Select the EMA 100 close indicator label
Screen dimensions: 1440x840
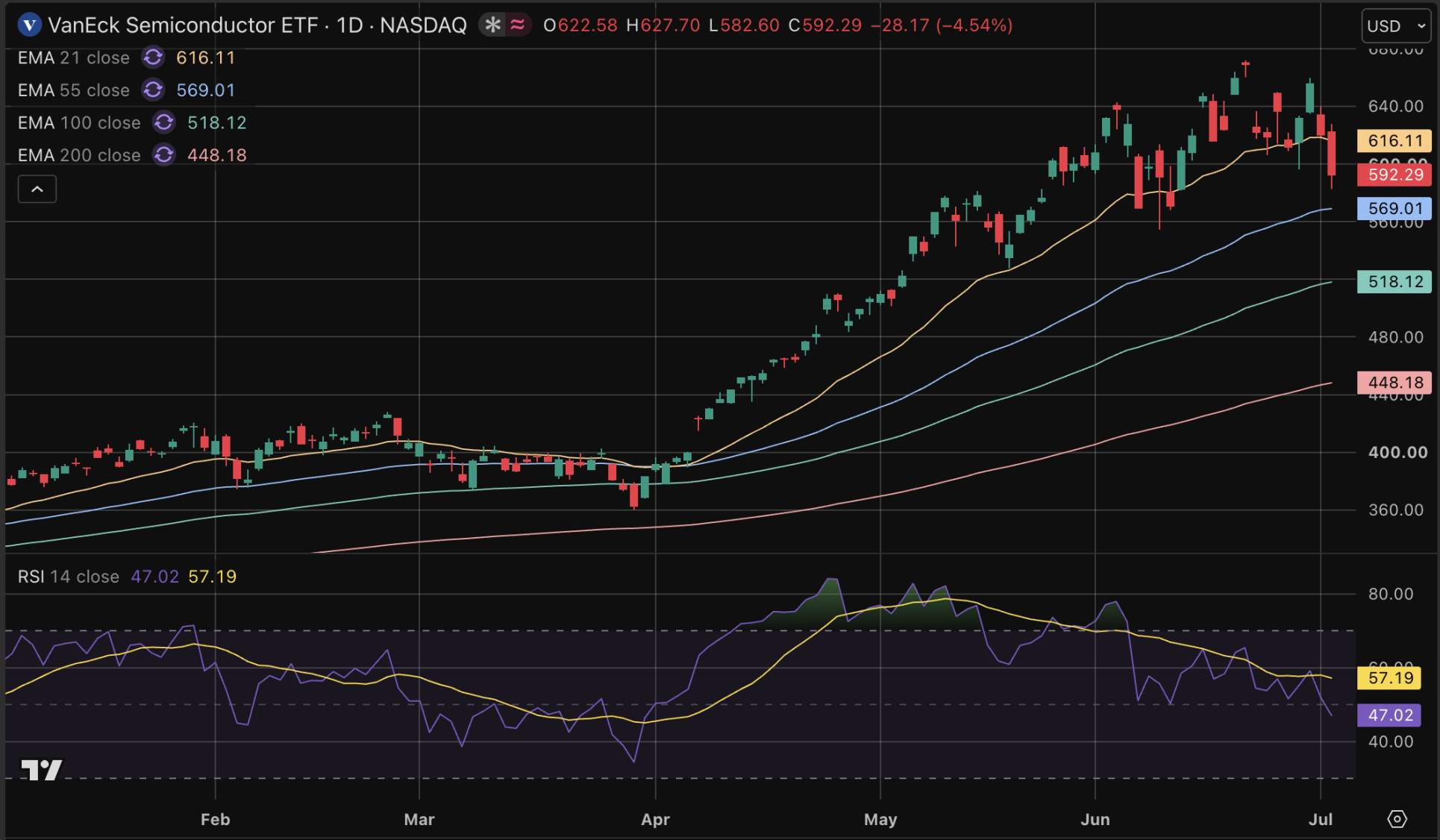(79, 122)
